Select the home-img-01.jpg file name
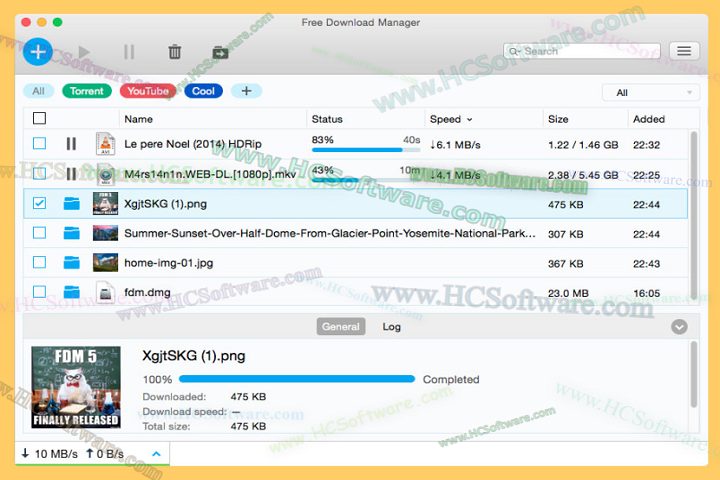This screenshot has width=720, height=480. (169, 263)
